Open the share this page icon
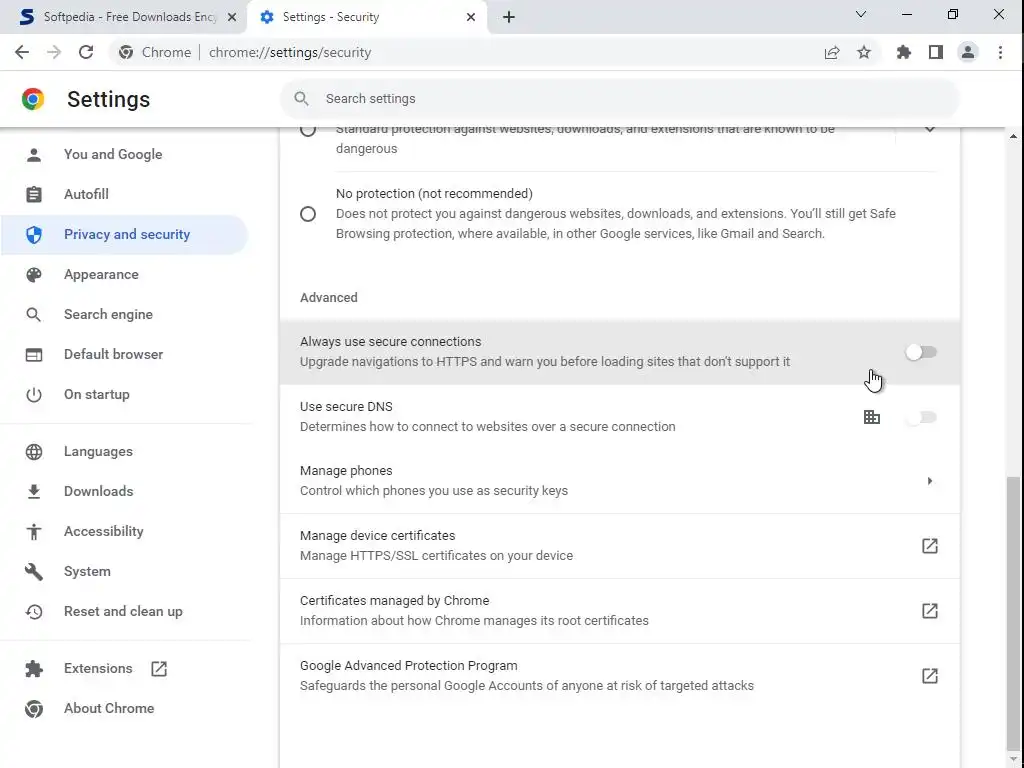Viewport: 1024px width, 768px height. tap(832, 52)
